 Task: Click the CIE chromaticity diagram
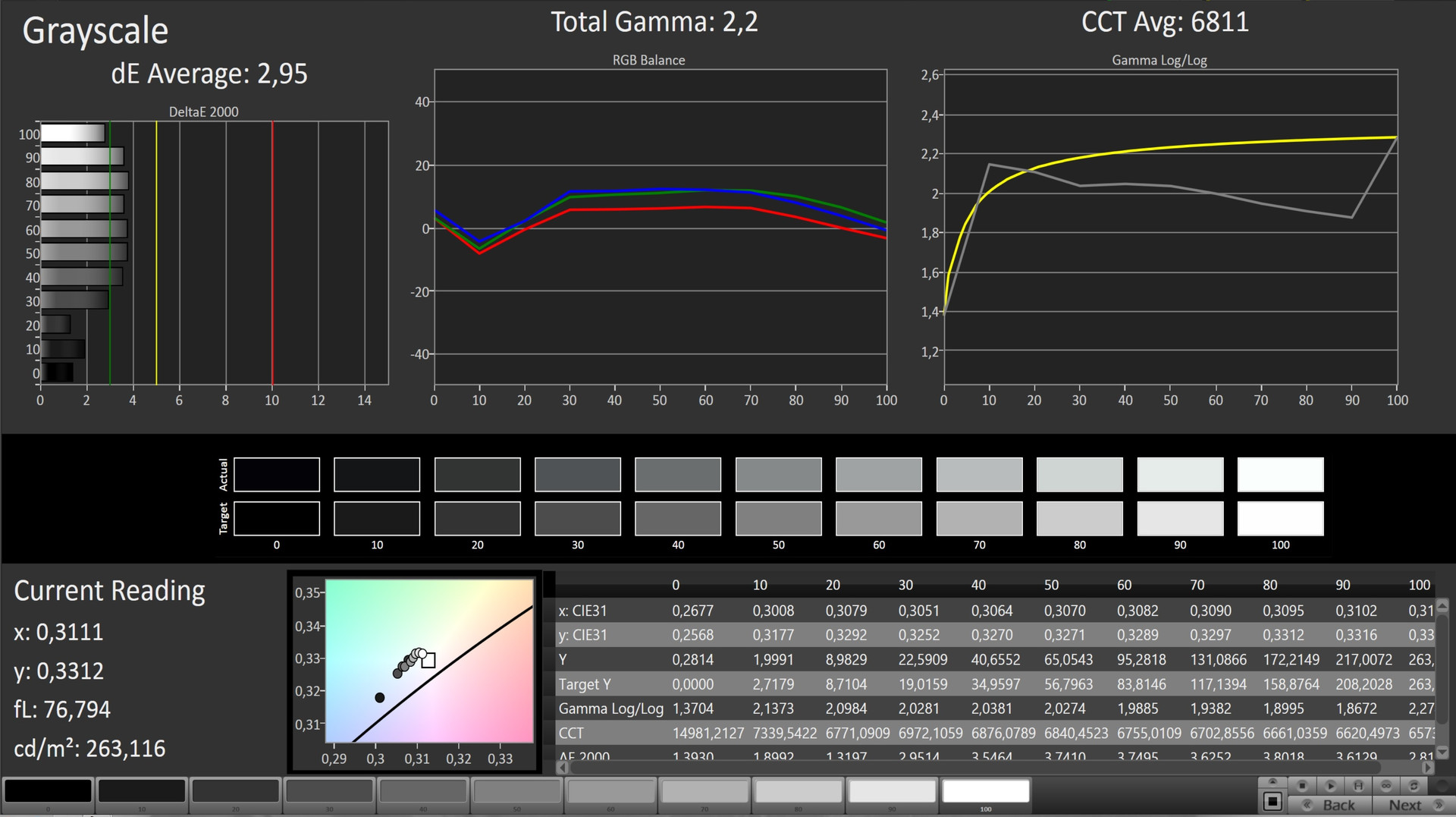click(429, 661)
